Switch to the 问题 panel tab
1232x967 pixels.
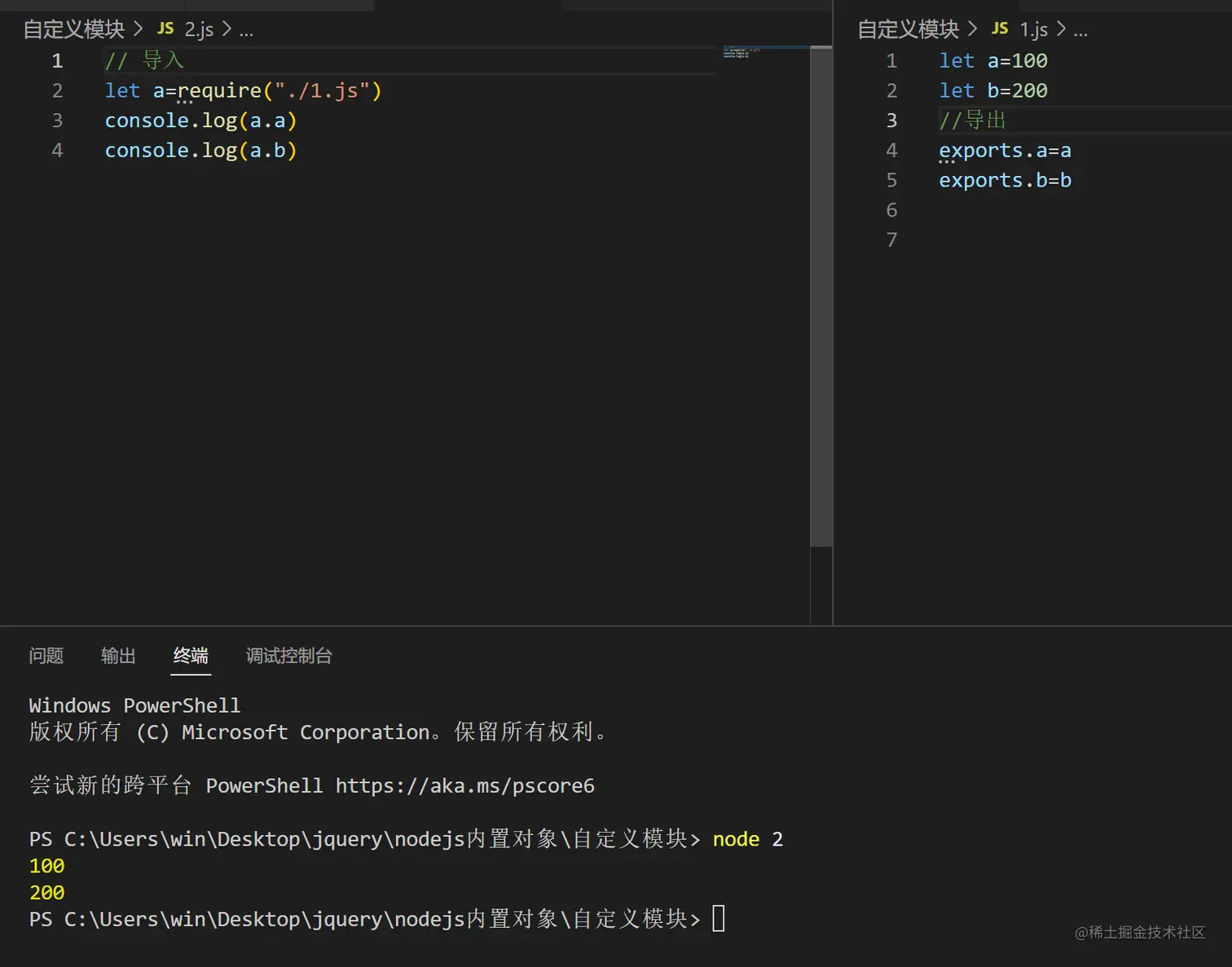point(46,656)
